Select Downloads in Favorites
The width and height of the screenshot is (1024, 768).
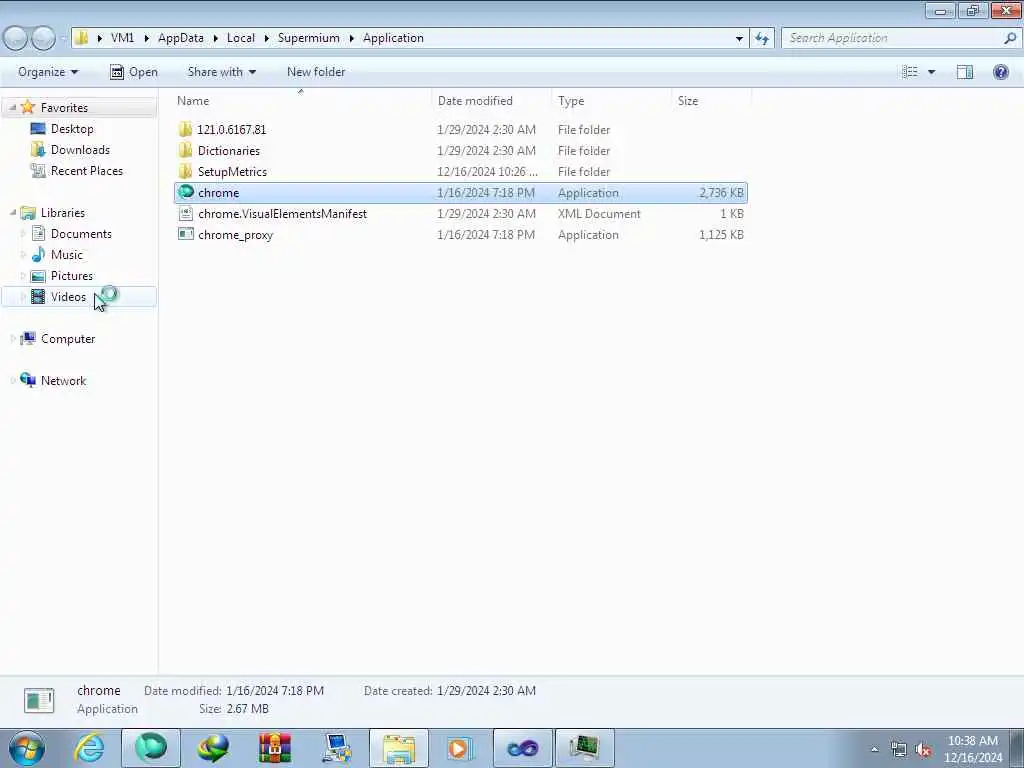80,150
